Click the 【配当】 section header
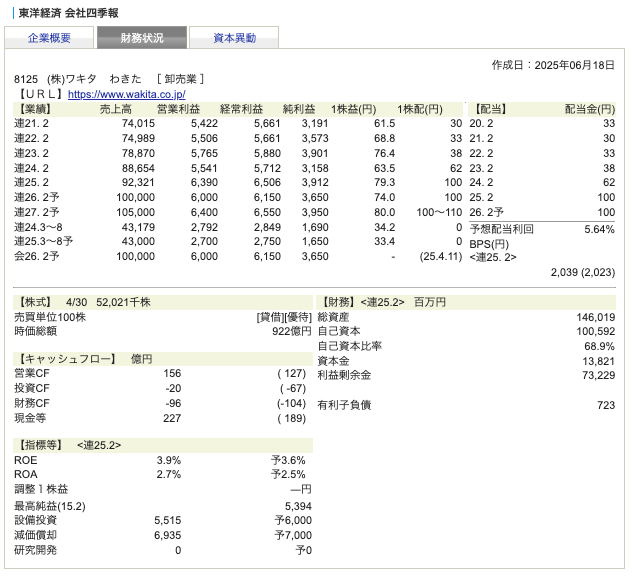The width and height of the screenshot is (632, 576). 491,109
